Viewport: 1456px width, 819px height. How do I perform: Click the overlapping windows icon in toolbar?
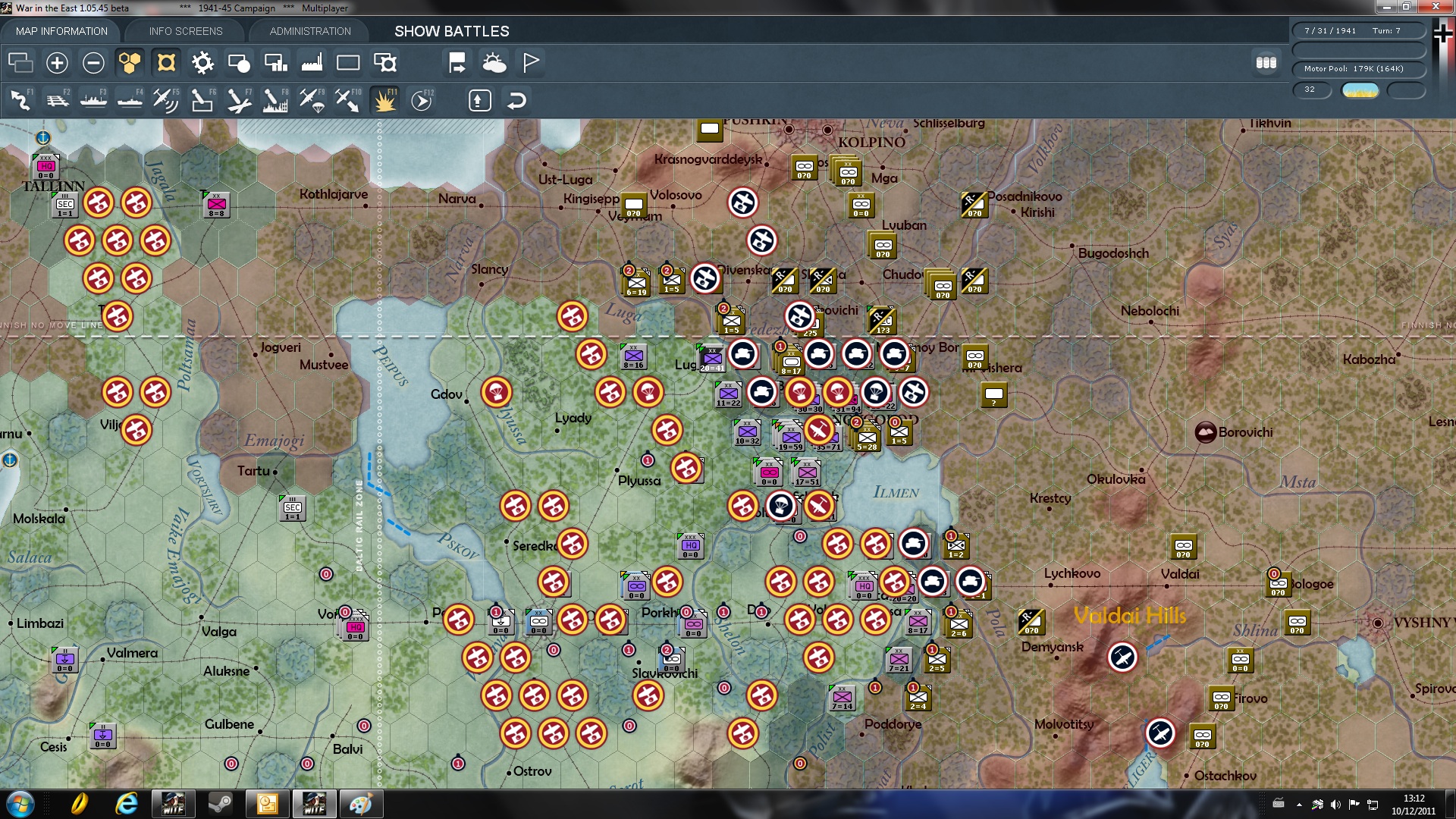20,63
